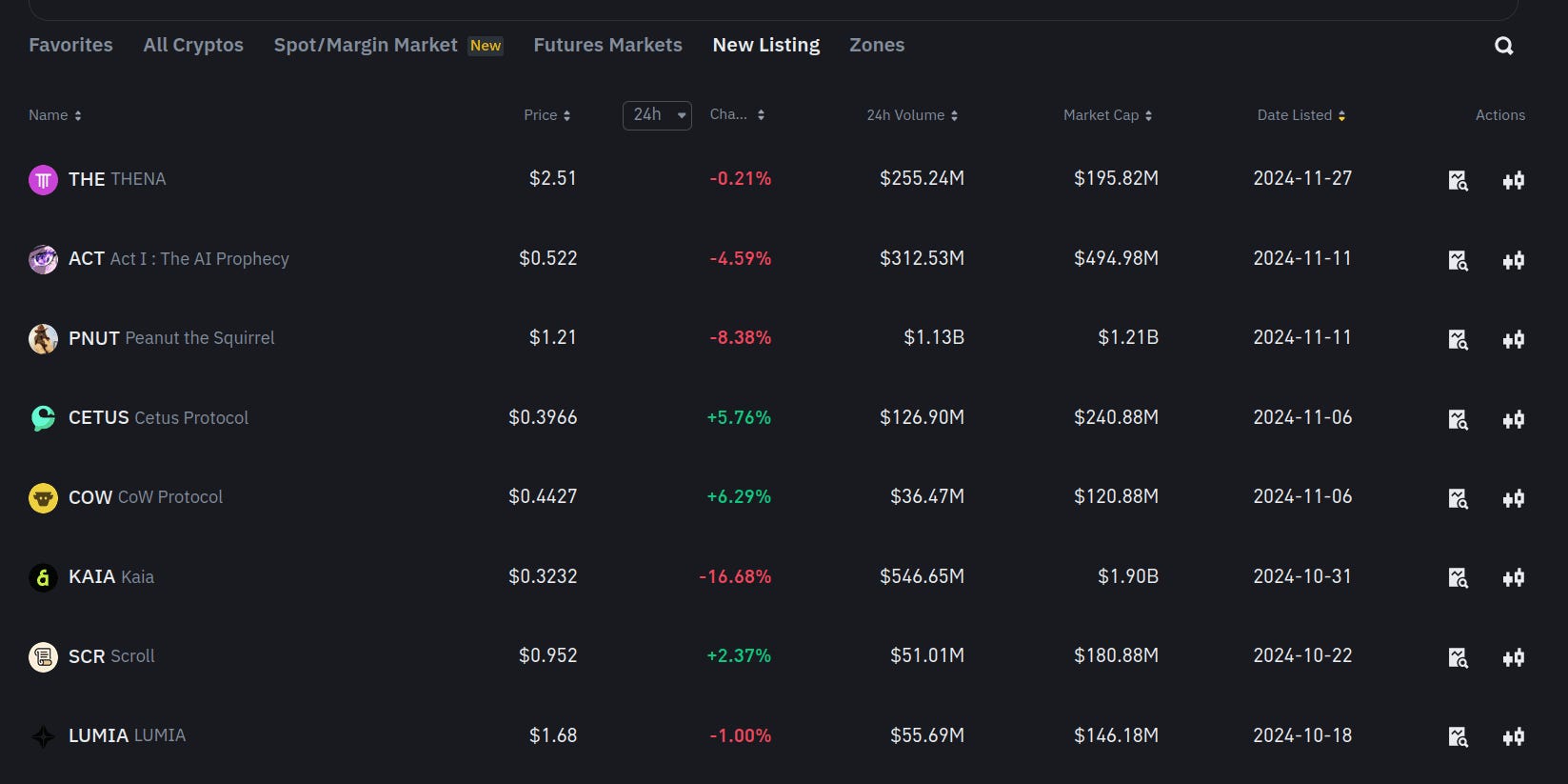
Task: Switch to the Favorites tab
Action: coord(70,45)
